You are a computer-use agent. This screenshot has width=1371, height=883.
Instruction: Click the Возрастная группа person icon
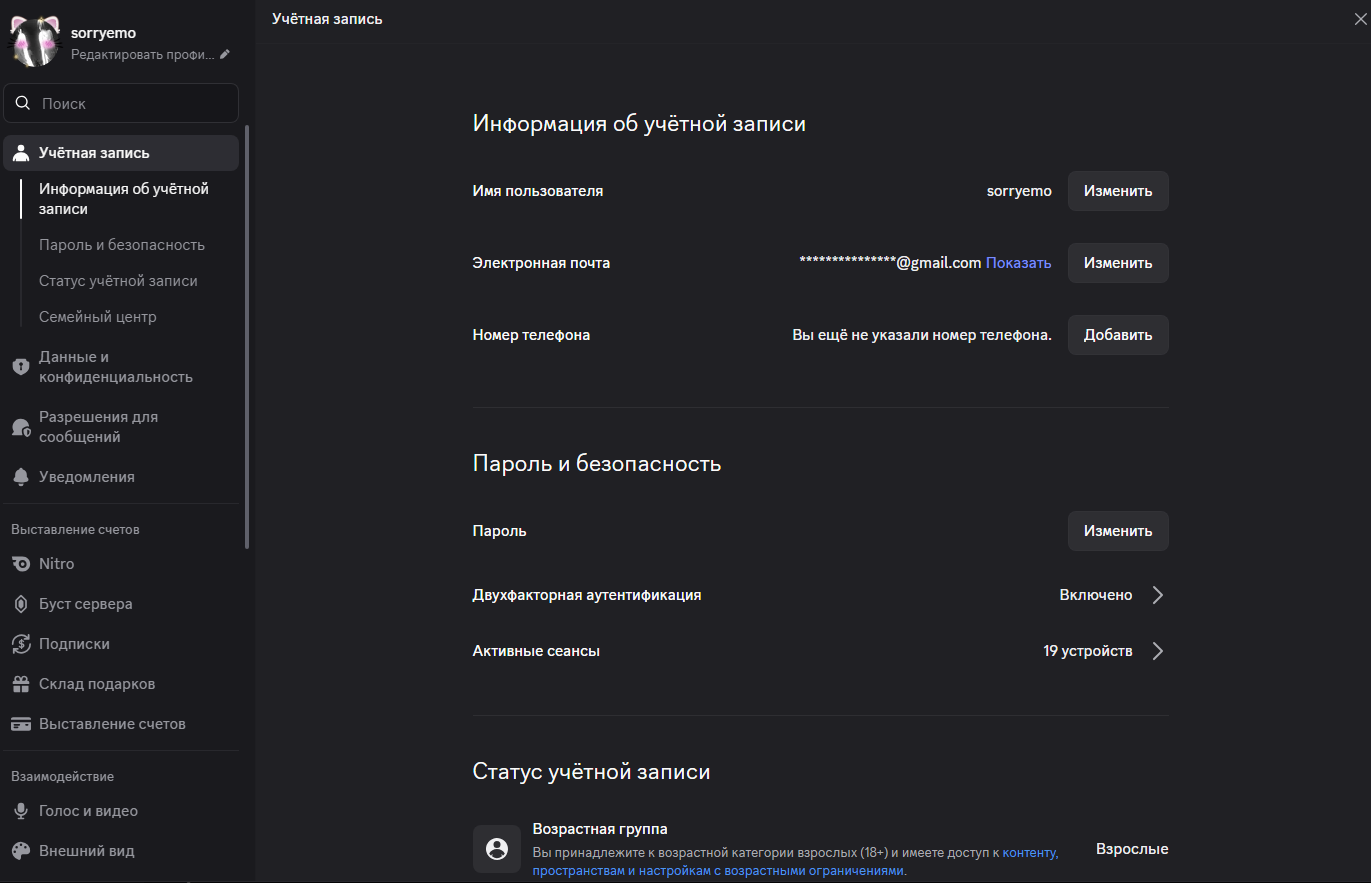pyautogui.click(x=497, y=849)
